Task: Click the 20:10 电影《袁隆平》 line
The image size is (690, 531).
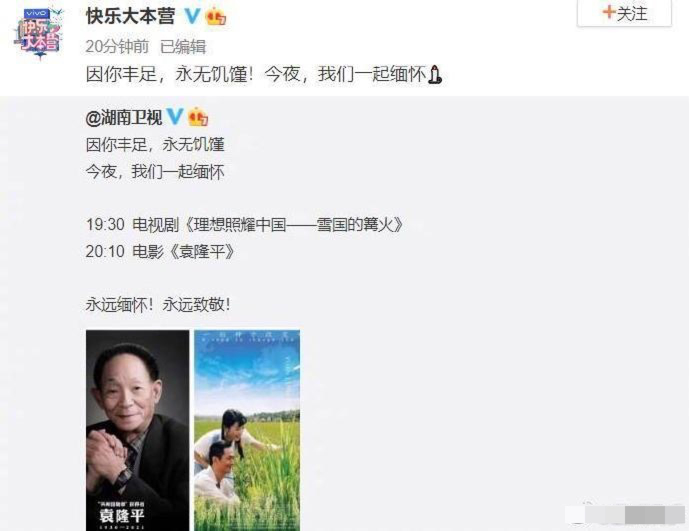Action: pos(160,252)
